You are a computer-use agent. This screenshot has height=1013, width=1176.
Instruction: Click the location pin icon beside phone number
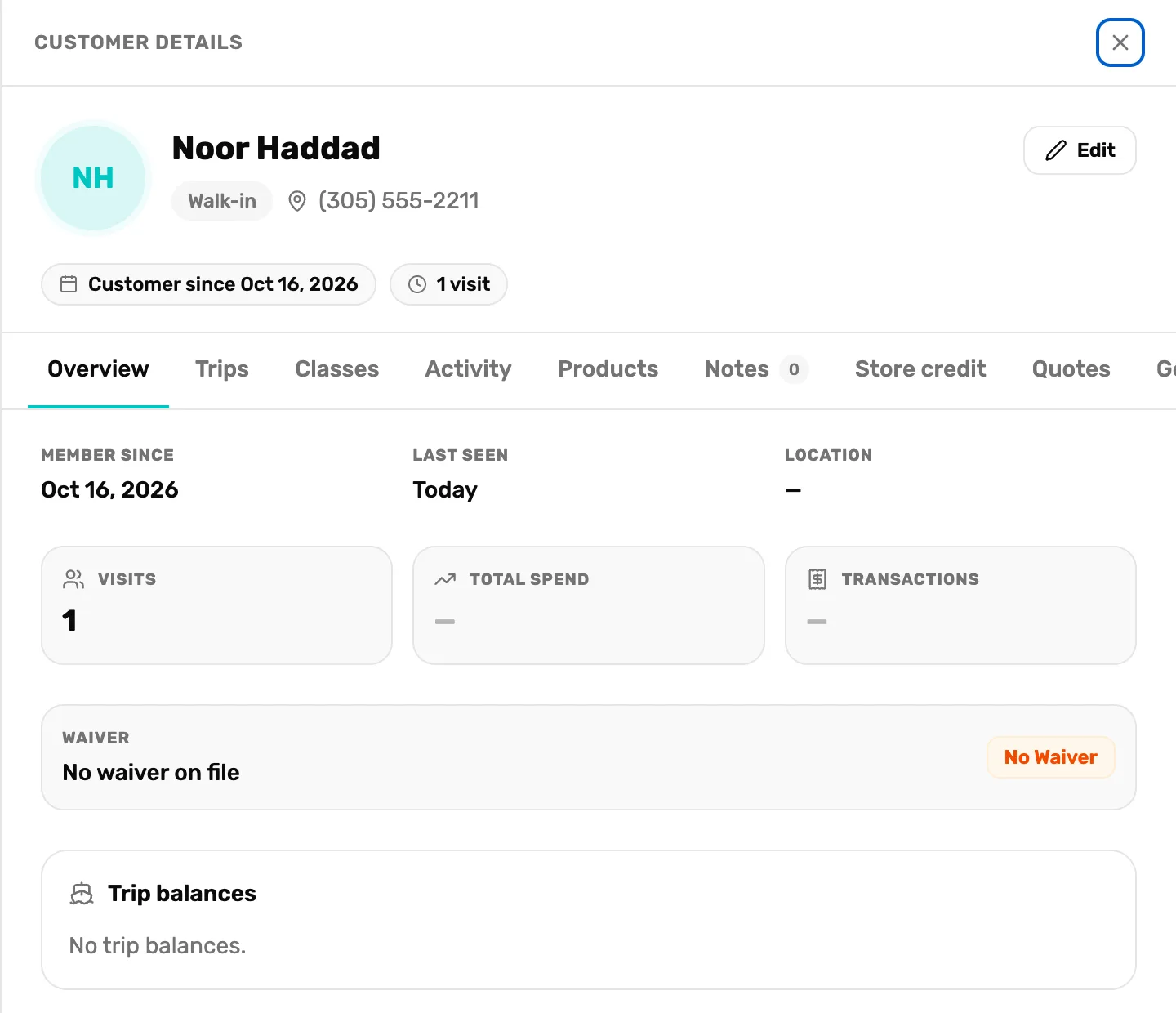[297, 201]
